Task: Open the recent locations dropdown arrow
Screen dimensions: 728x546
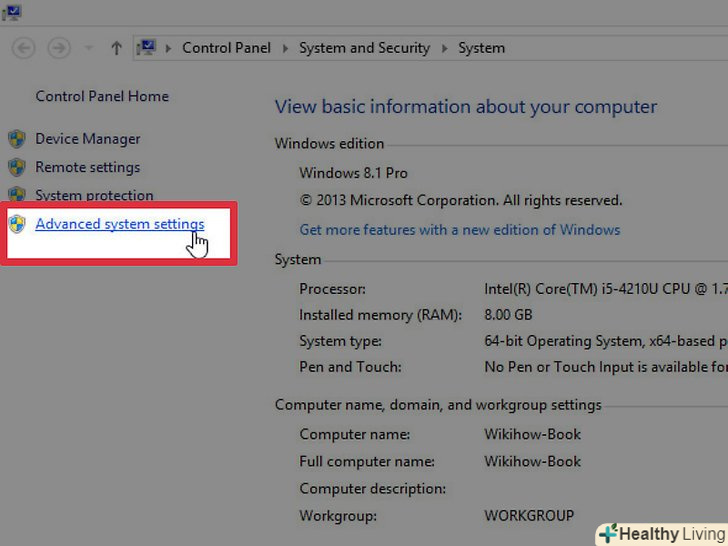Action: [x=89, y=48]
